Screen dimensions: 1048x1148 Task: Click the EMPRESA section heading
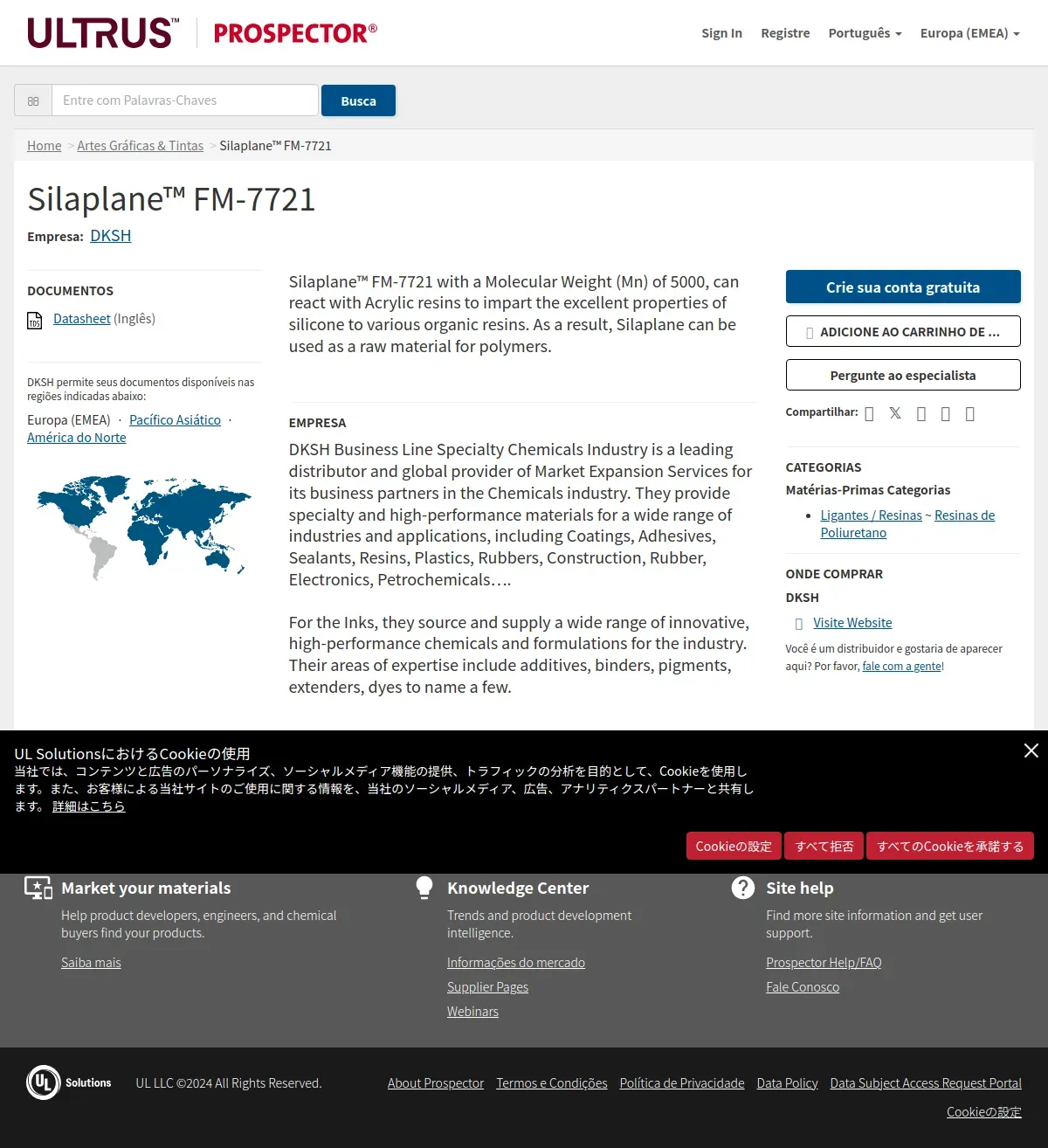pos(317,423)
